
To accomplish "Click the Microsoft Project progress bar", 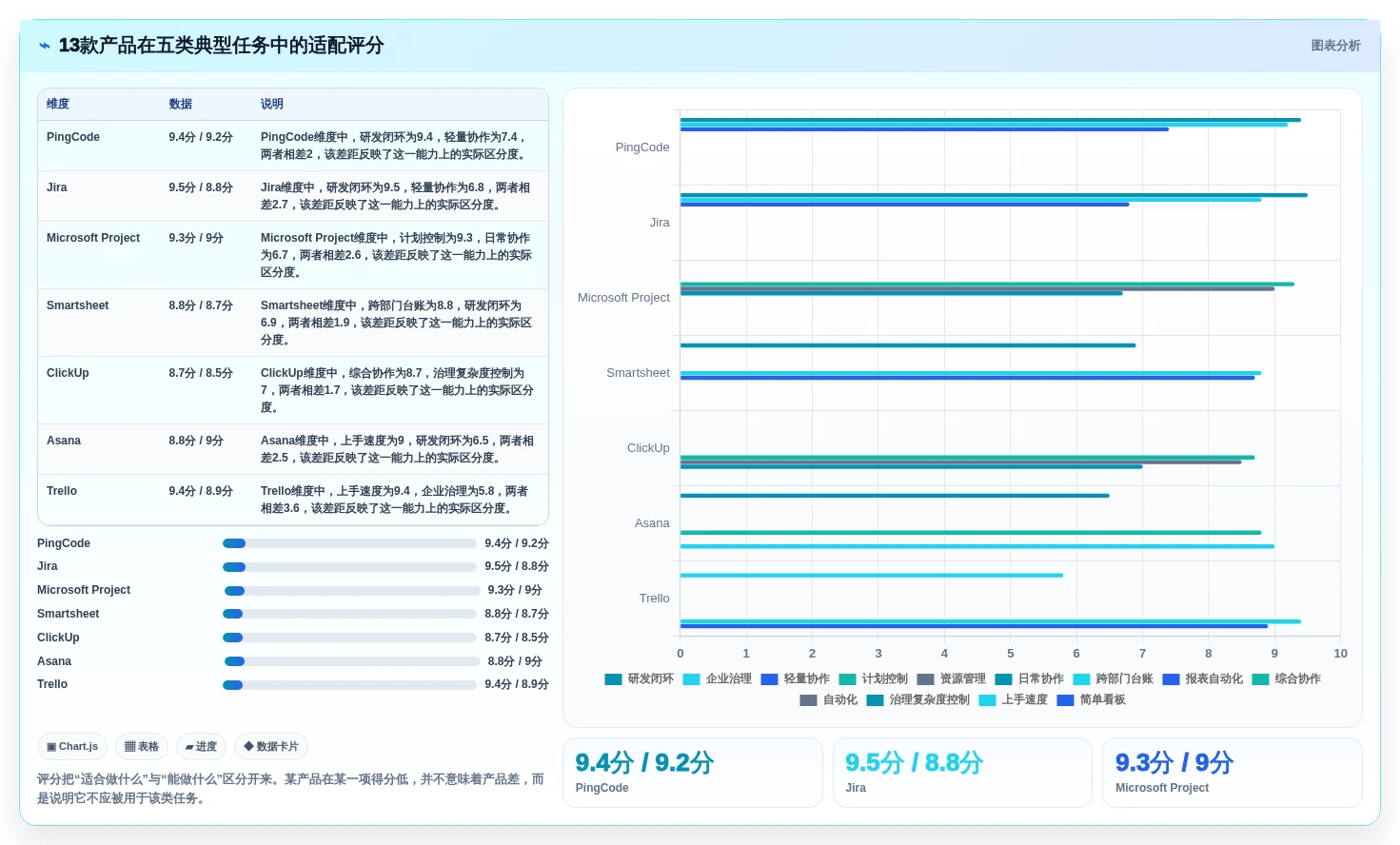I will click(352, 590).
